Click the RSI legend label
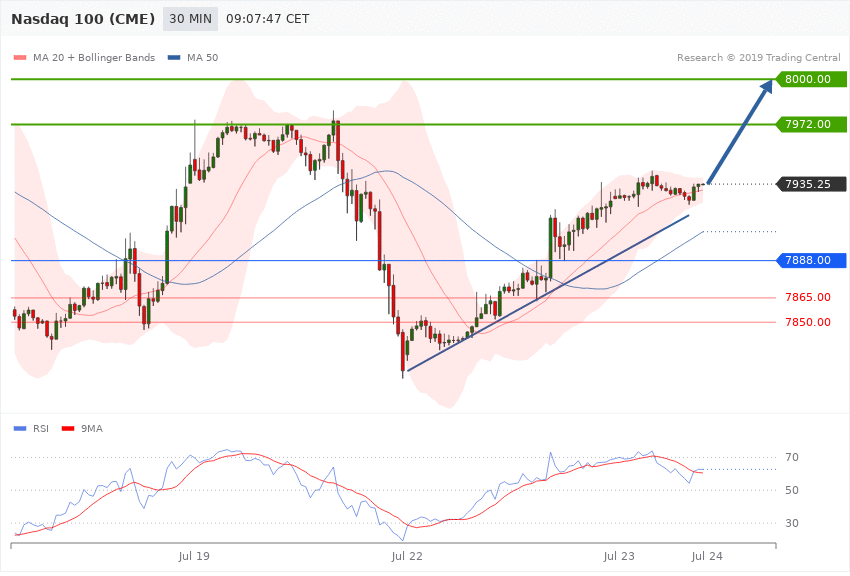 (41, 429)
